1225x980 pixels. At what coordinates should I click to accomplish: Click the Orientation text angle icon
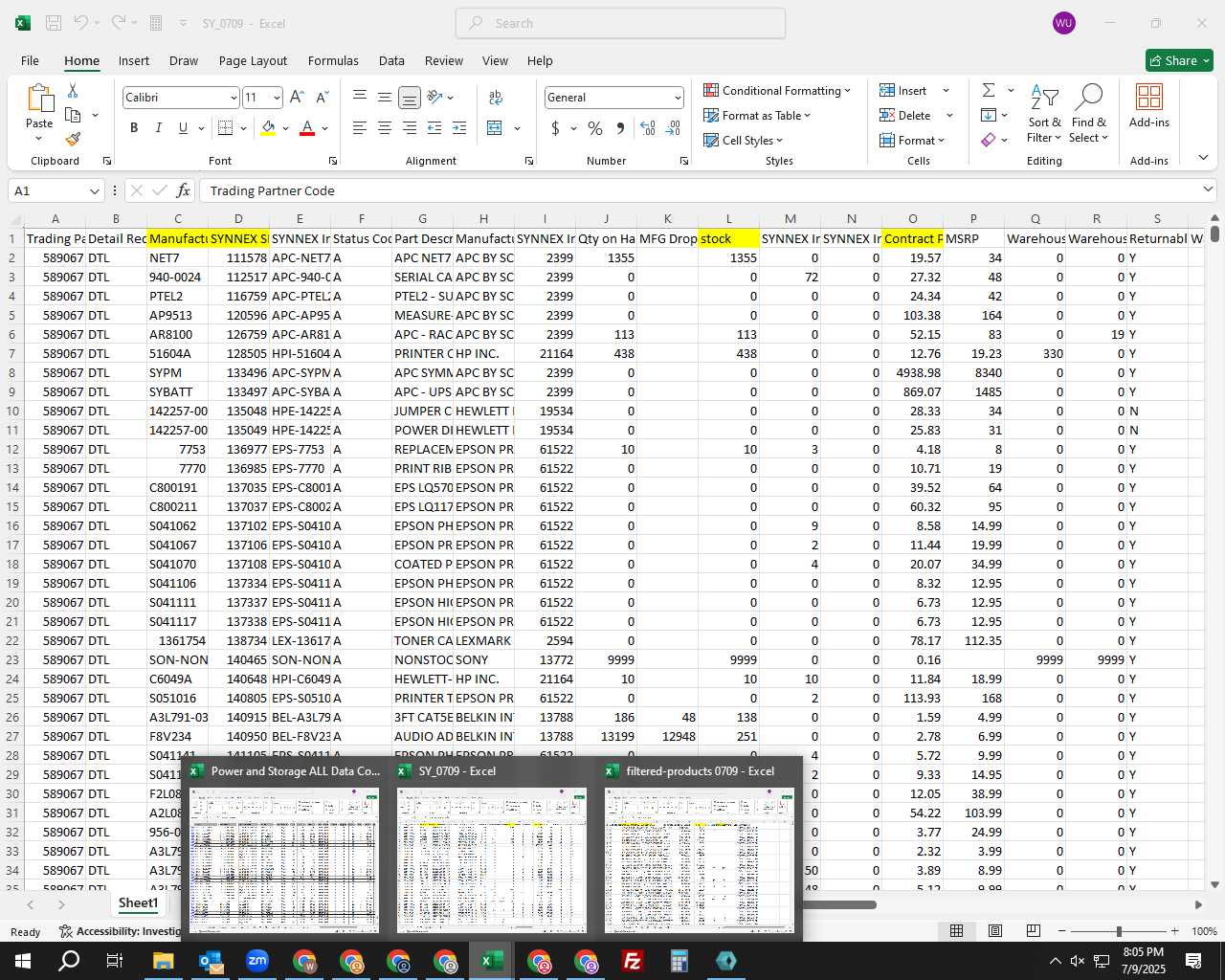434,97
